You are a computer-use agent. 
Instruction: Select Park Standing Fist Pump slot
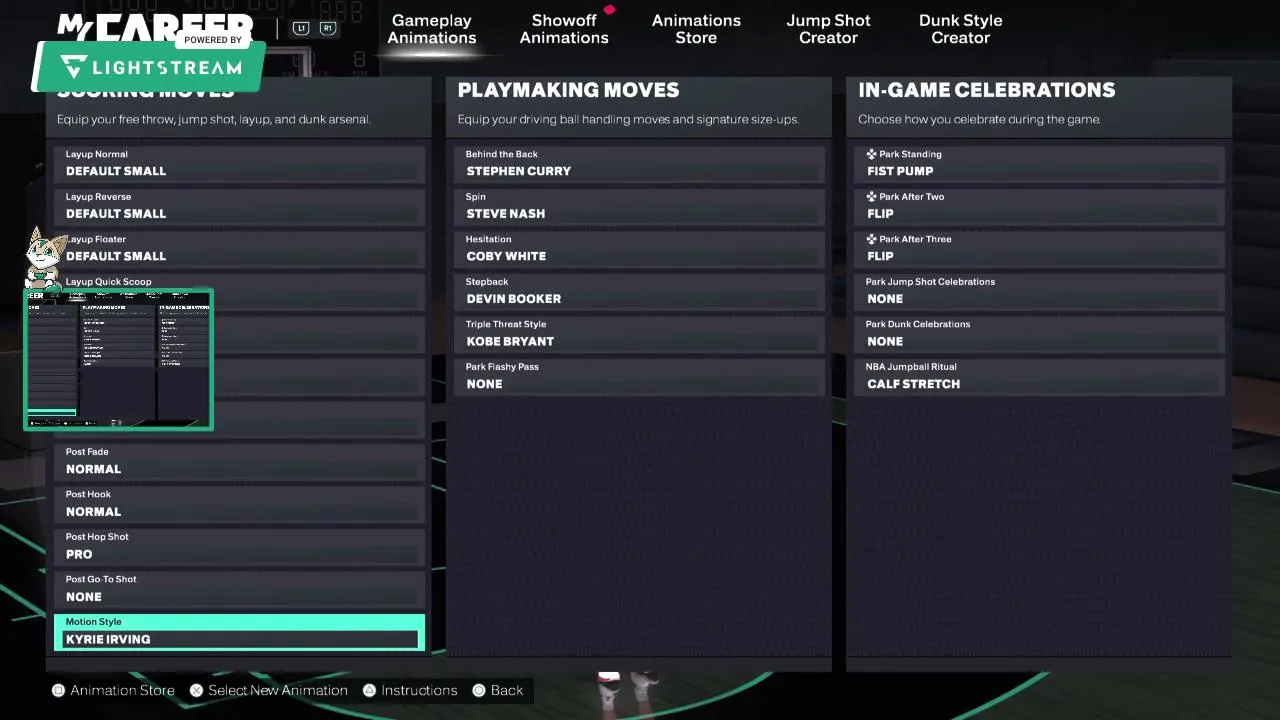click(1040, 164)
